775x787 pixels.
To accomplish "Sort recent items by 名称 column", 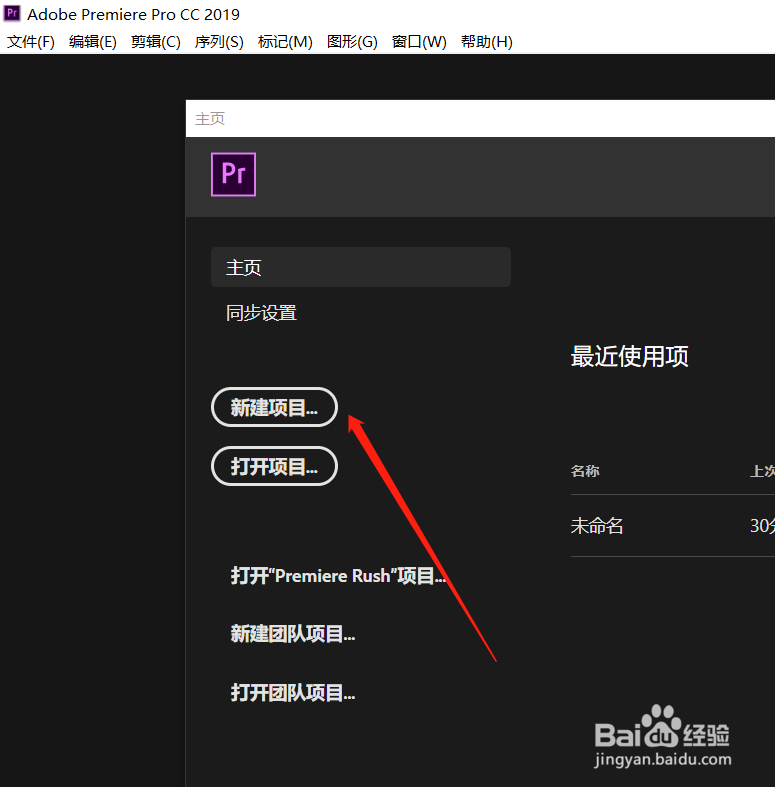I will pos(585,471).
